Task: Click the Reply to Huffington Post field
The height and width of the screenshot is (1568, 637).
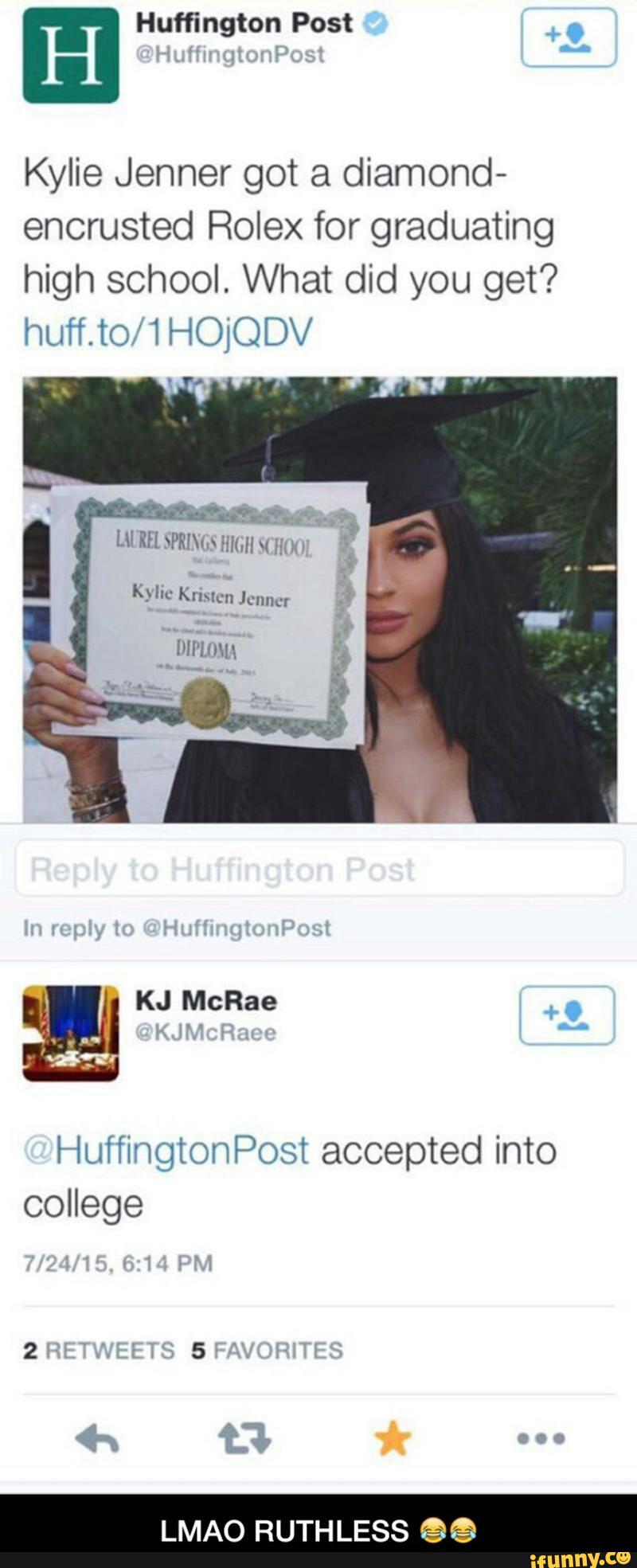Action: (320, 868)
